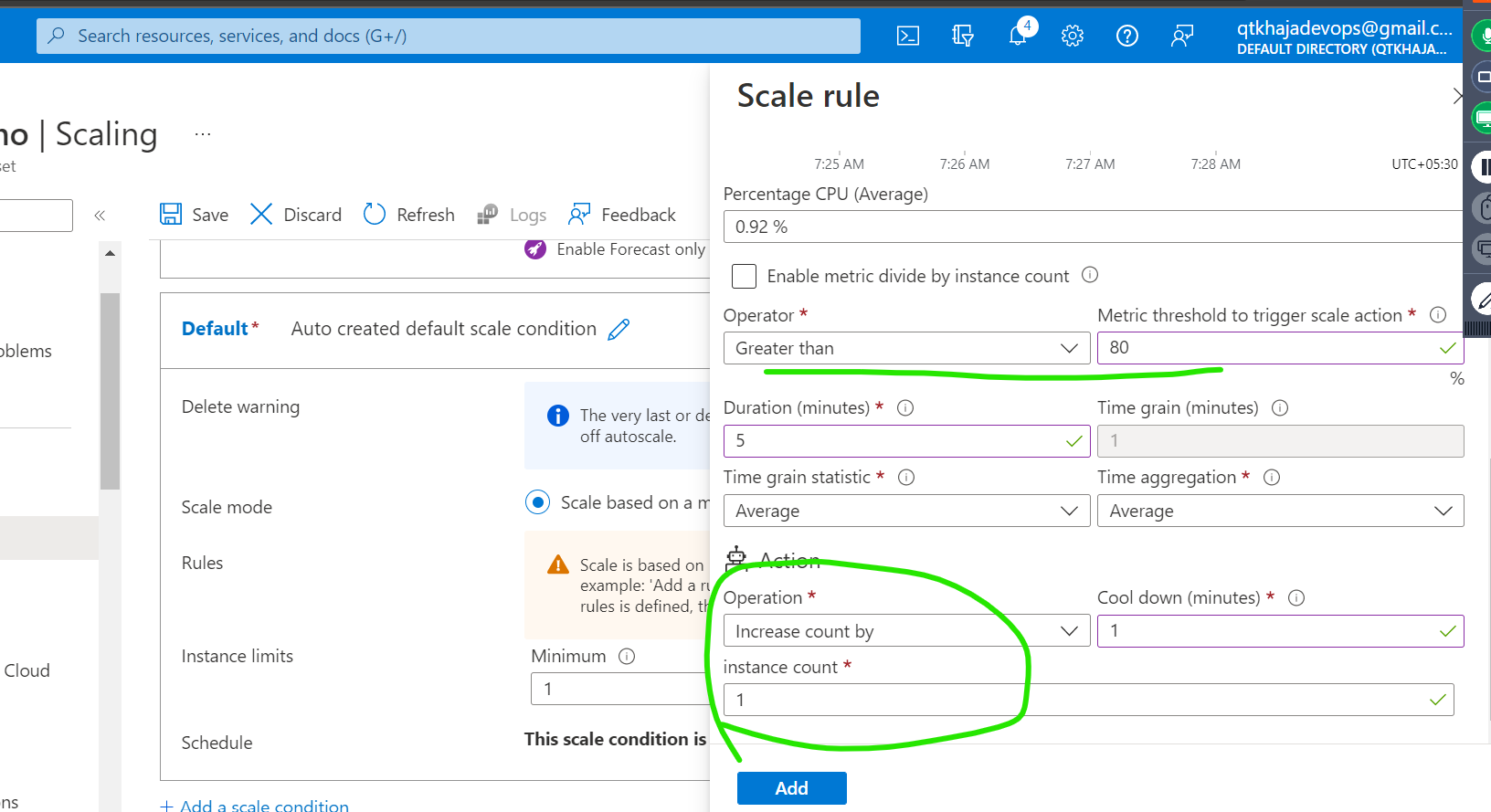Click the Feedback toolbar button
Screen dimensions: 1491x812
622,215
